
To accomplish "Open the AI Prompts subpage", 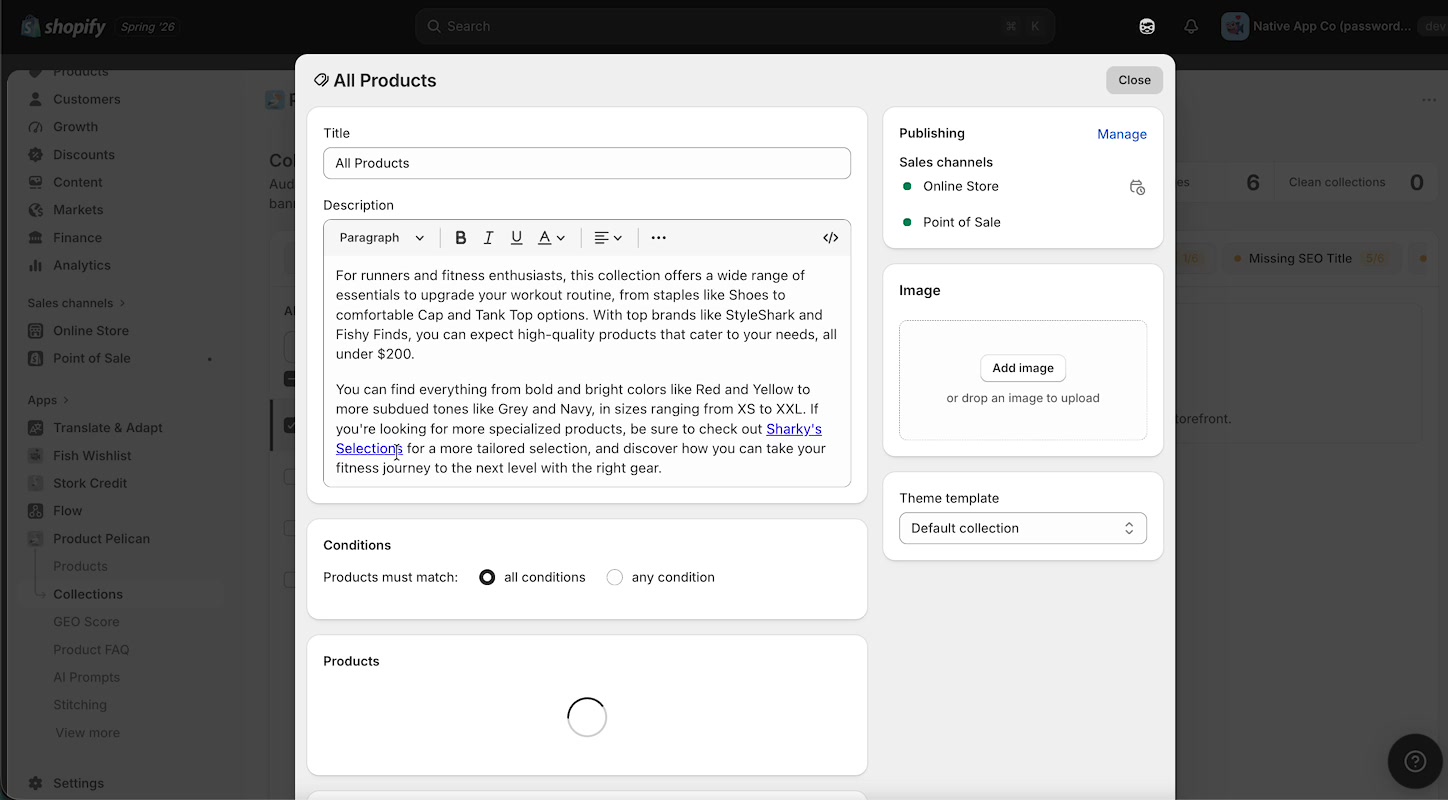I will (86, 677).
